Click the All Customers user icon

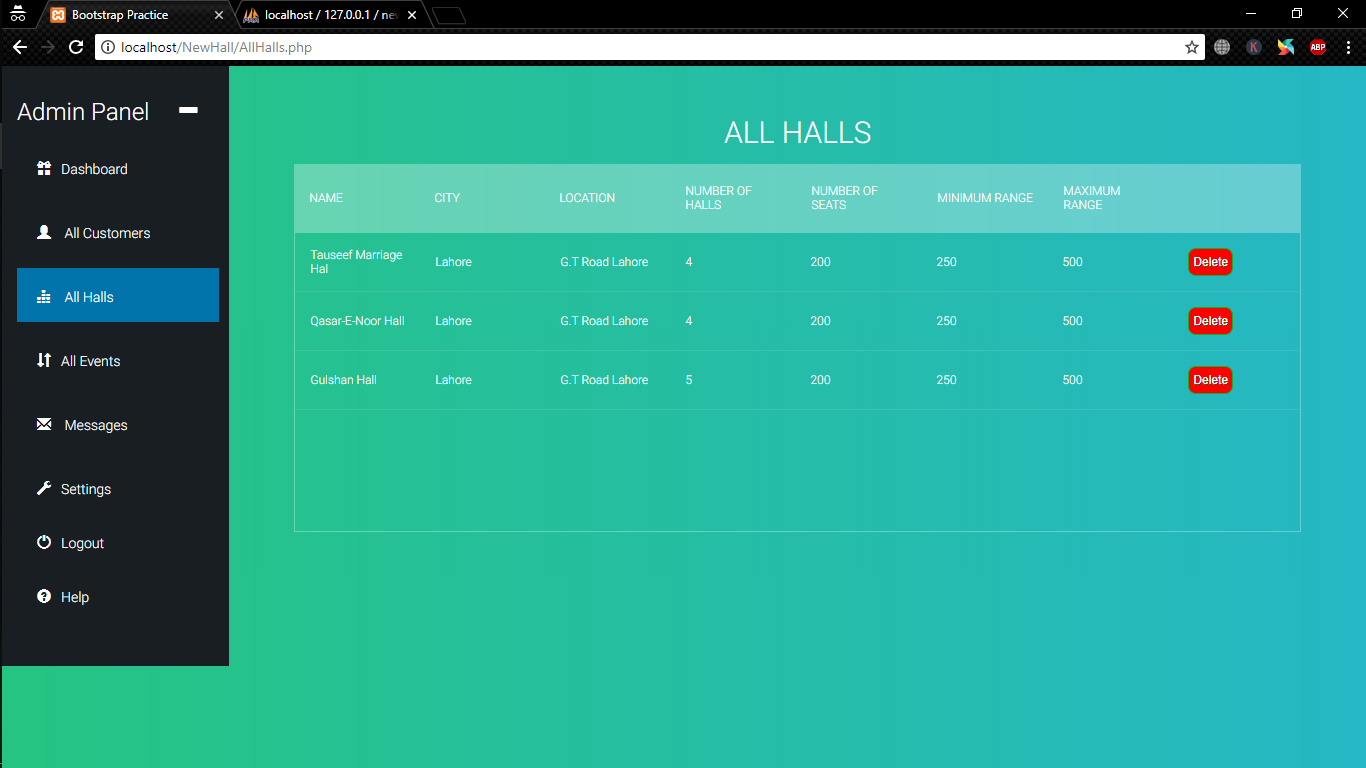44,232
